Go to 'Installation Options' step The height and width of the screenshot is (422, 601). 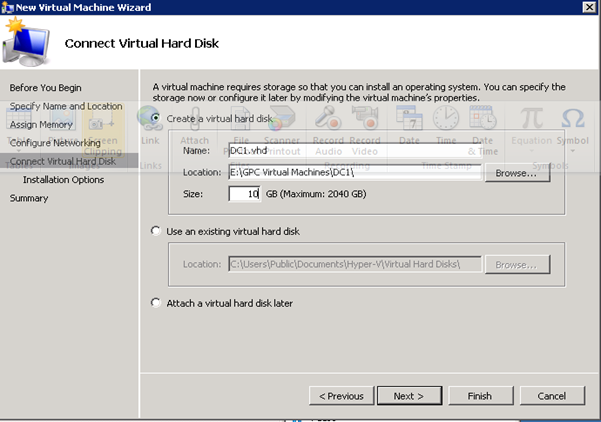click(x=63, y=180)
